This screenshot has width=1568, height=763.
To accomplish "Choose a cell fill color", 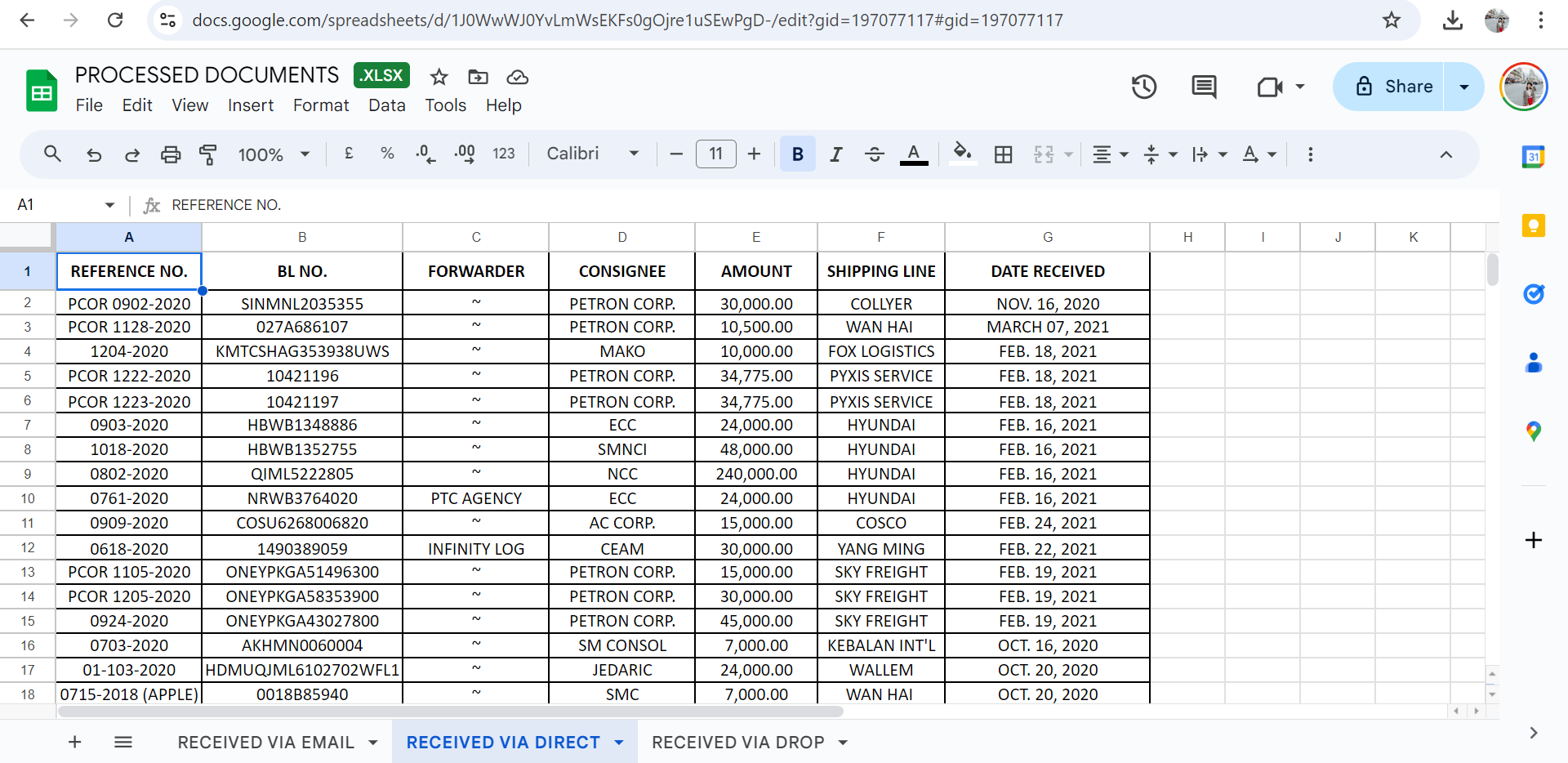I will [963, 154].
